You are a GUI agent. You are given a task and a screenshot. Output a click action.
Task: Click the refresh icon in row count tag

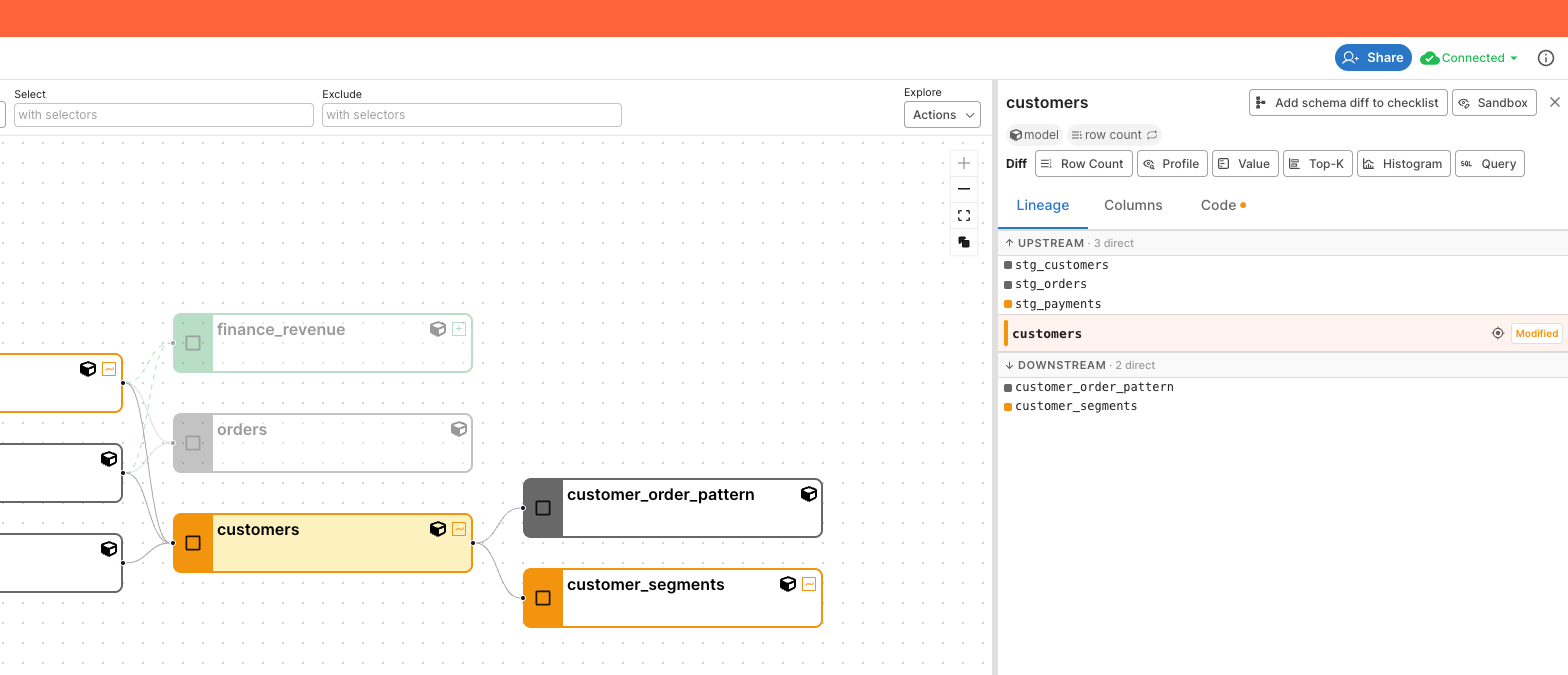coord(1152,135)
